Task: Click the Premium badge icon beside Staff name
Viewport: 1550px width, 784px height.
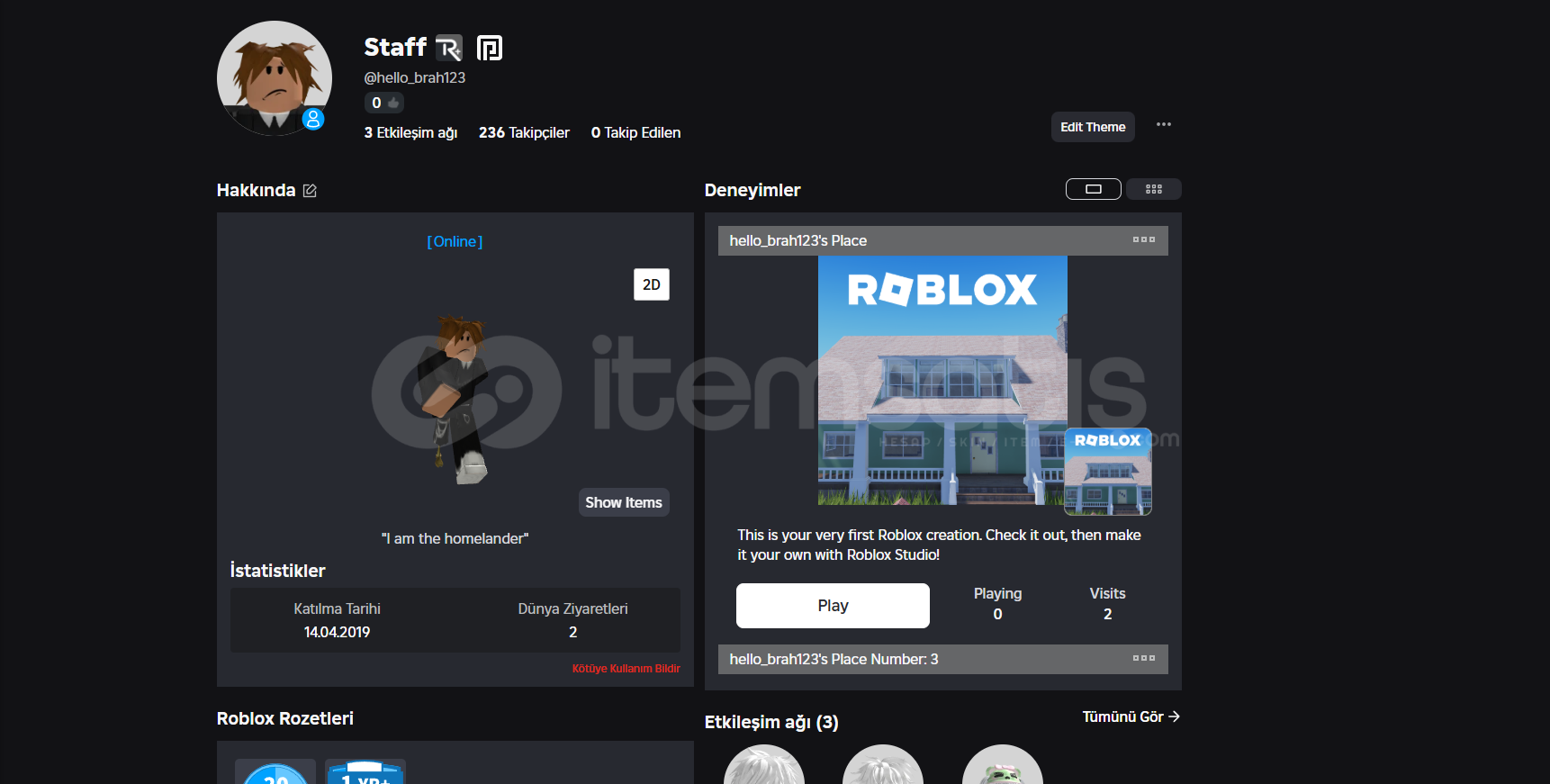Action: coord(490,48)
